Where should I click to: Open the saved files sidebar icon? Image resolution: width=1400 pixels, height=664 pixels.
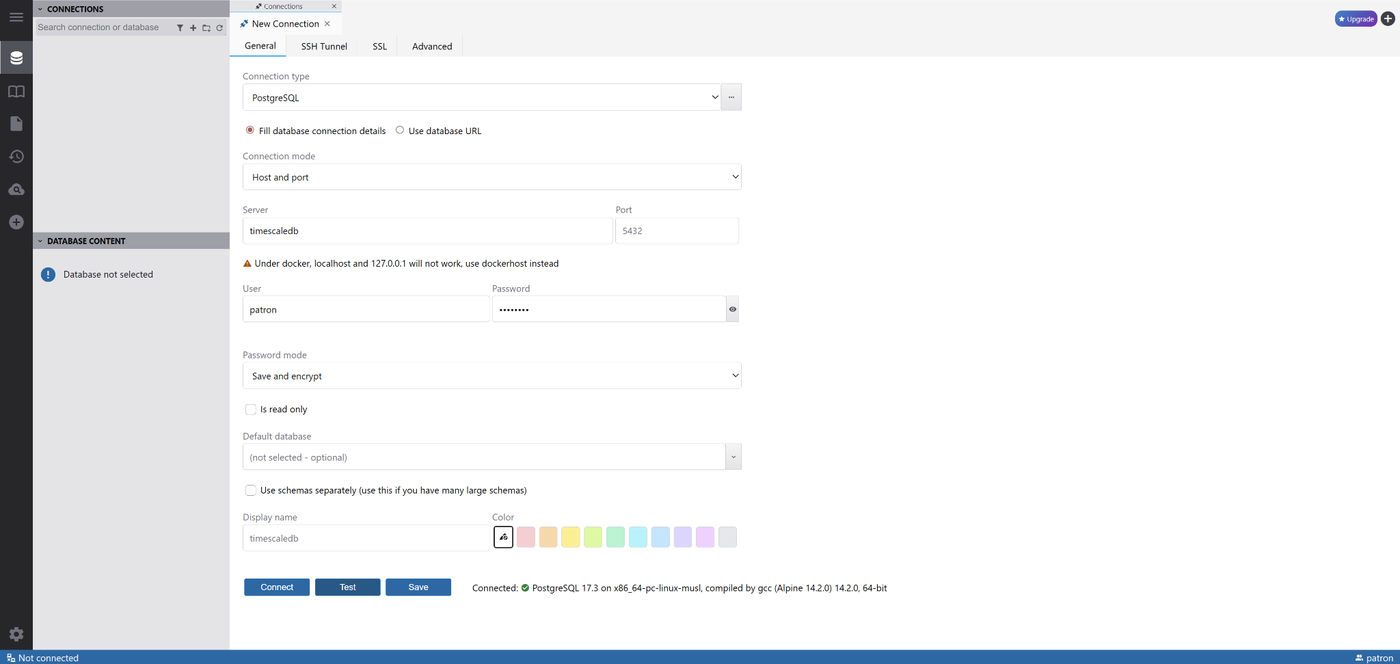click(16, 124)
